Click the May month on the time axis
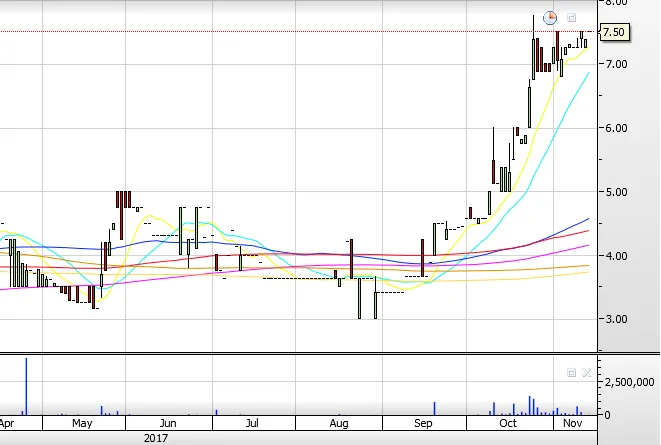 pos(82,423)
